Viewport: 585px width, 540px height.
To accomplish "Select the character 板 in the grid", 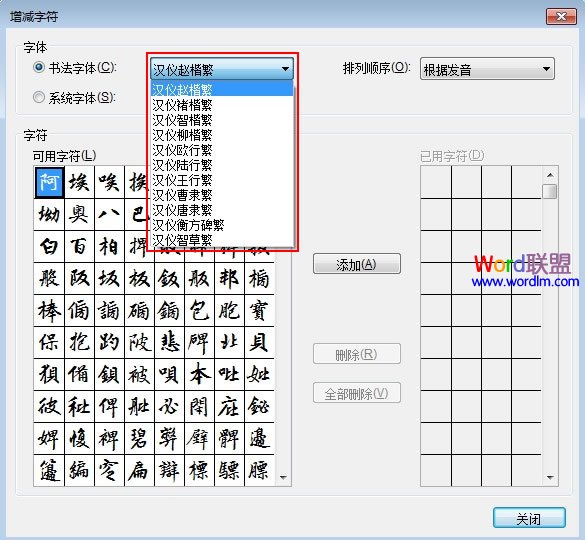I will [140, 279].
